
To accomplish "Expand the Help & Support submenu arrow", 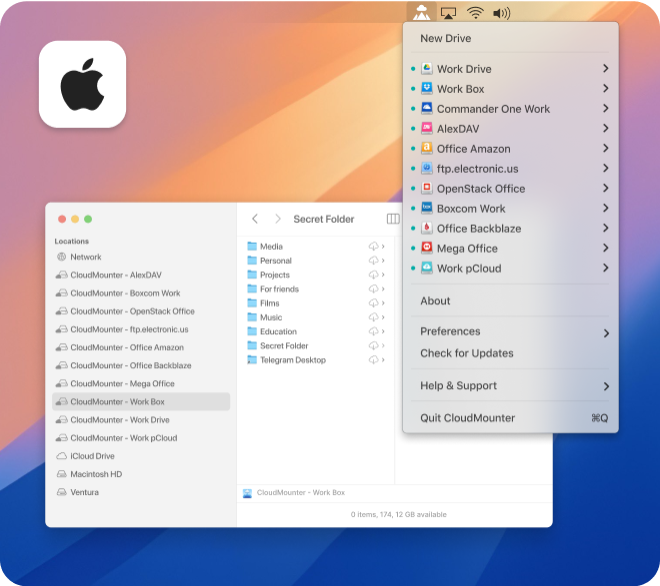I will click(x=606, y=386).
